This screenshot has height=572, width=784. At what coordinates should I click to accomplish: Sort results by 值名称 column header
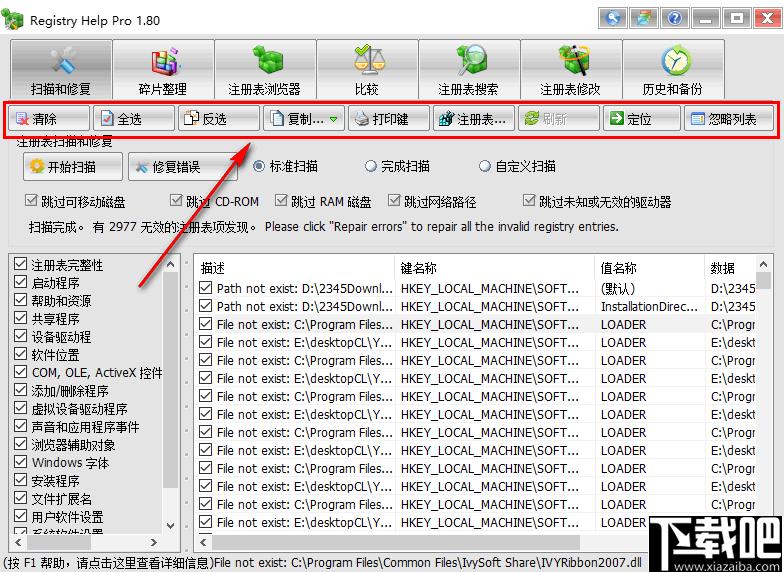(x=650, y=268)
